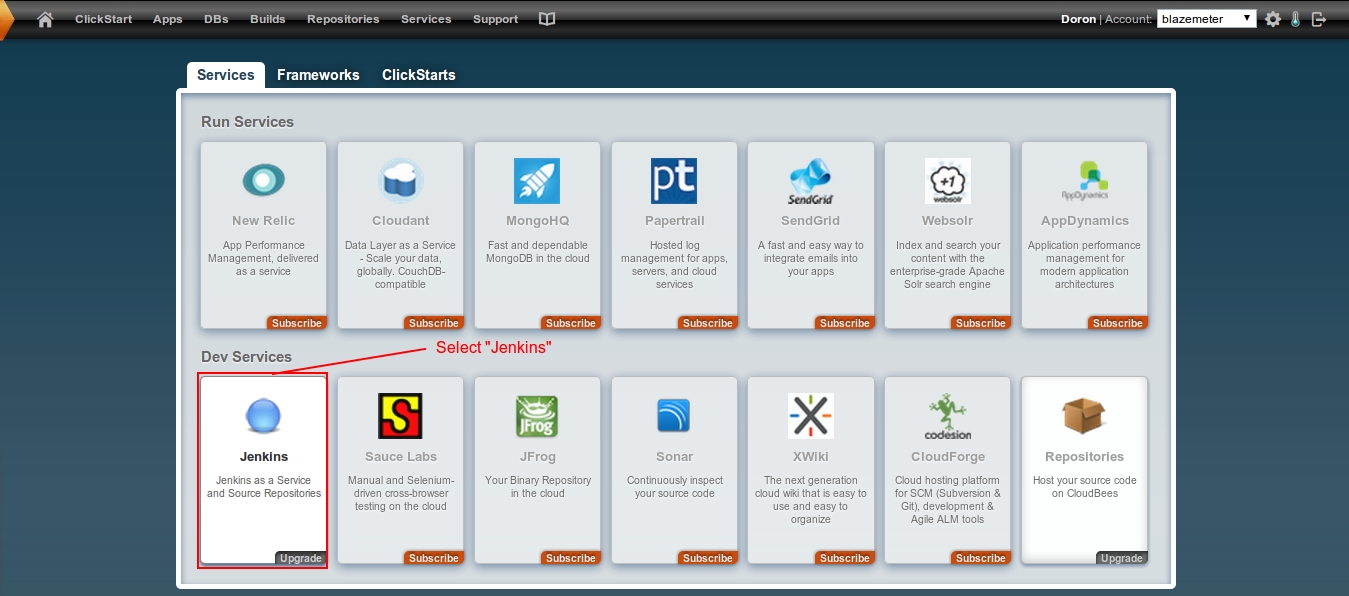Open the Services menu in top bar
This screenshot has width=1349, height=596.
(426, 19)
